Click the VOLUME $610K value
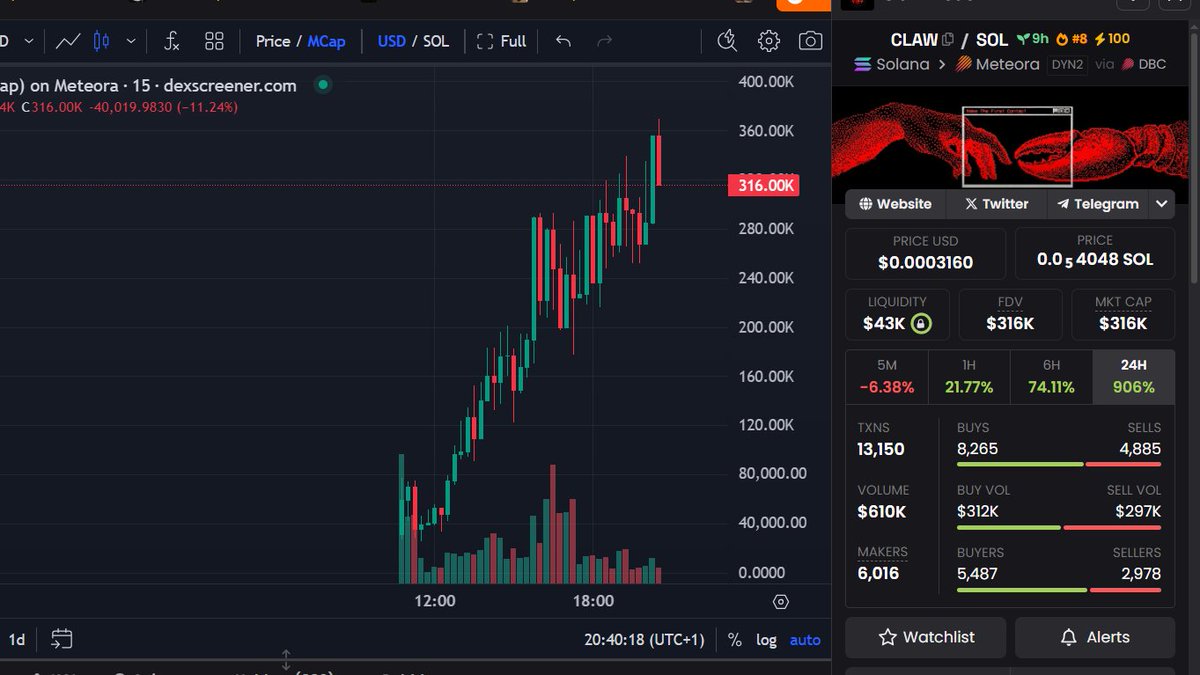1200x675 pixels. click(x=882, y=512)
